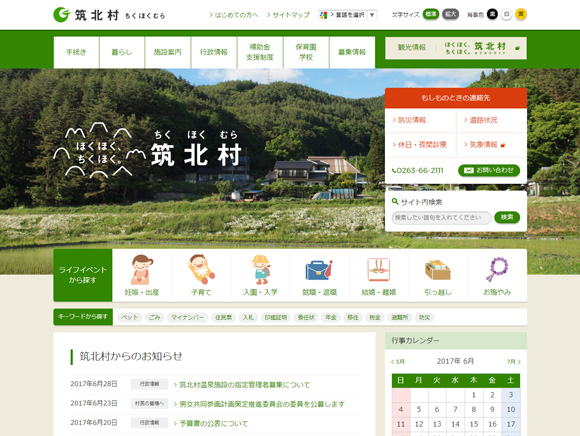Click the hero ほくほく、ちくほく。 mountain logo
Image resolution: width=580 pixels, height=436 pixels.
pos(99,150)
